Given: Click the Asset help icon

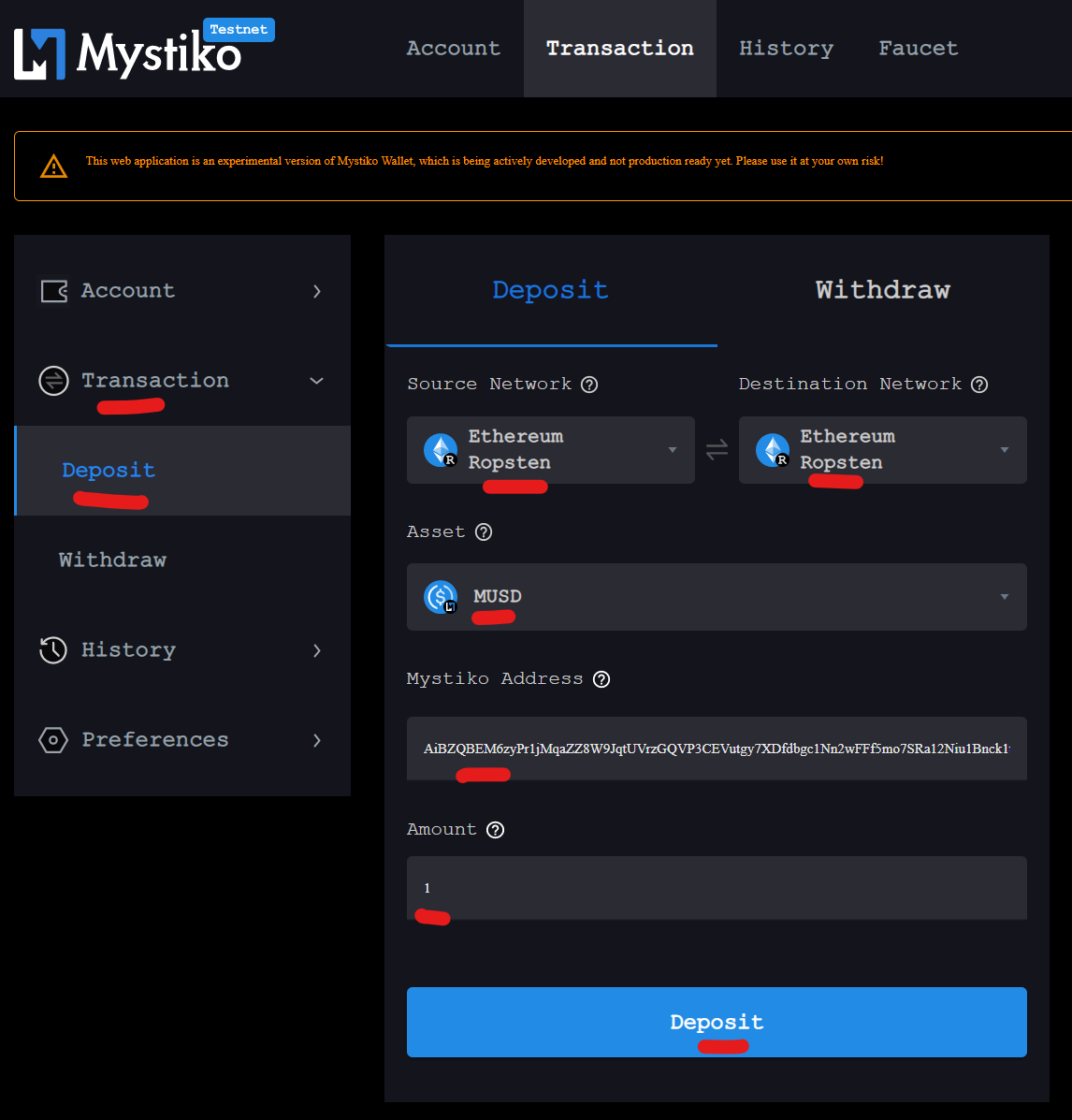Looking at the screenshot, I should (x=484, y=532).
